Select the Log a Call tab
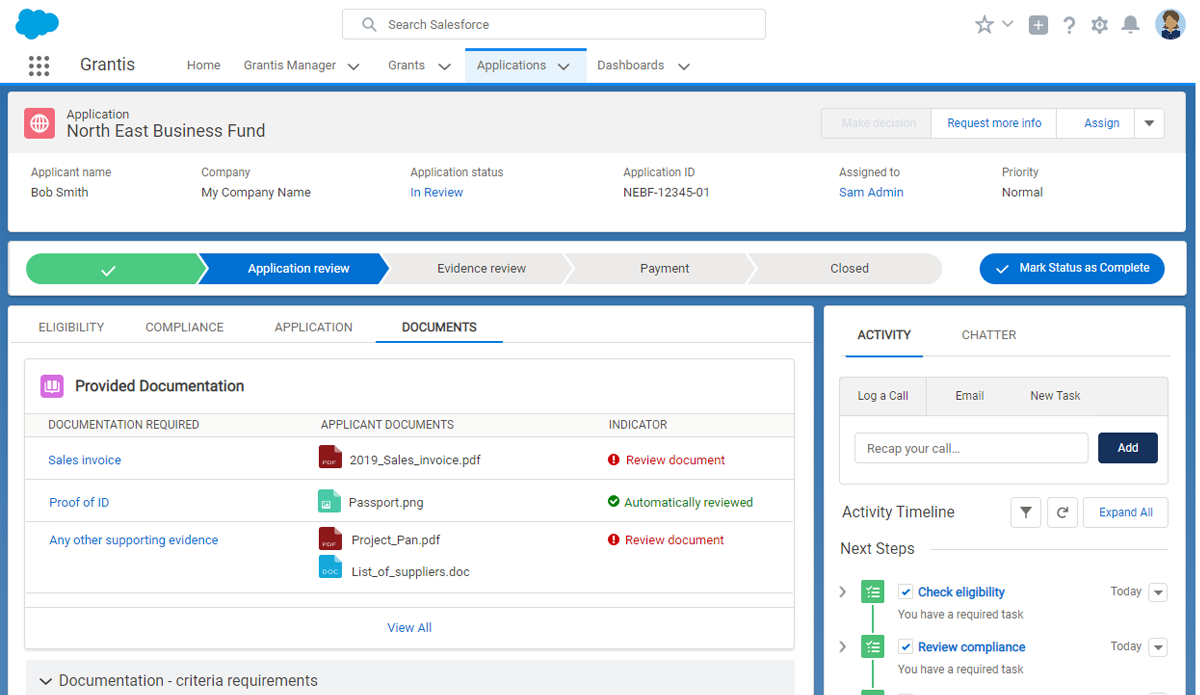1200x695 pixels. (883, 396)
